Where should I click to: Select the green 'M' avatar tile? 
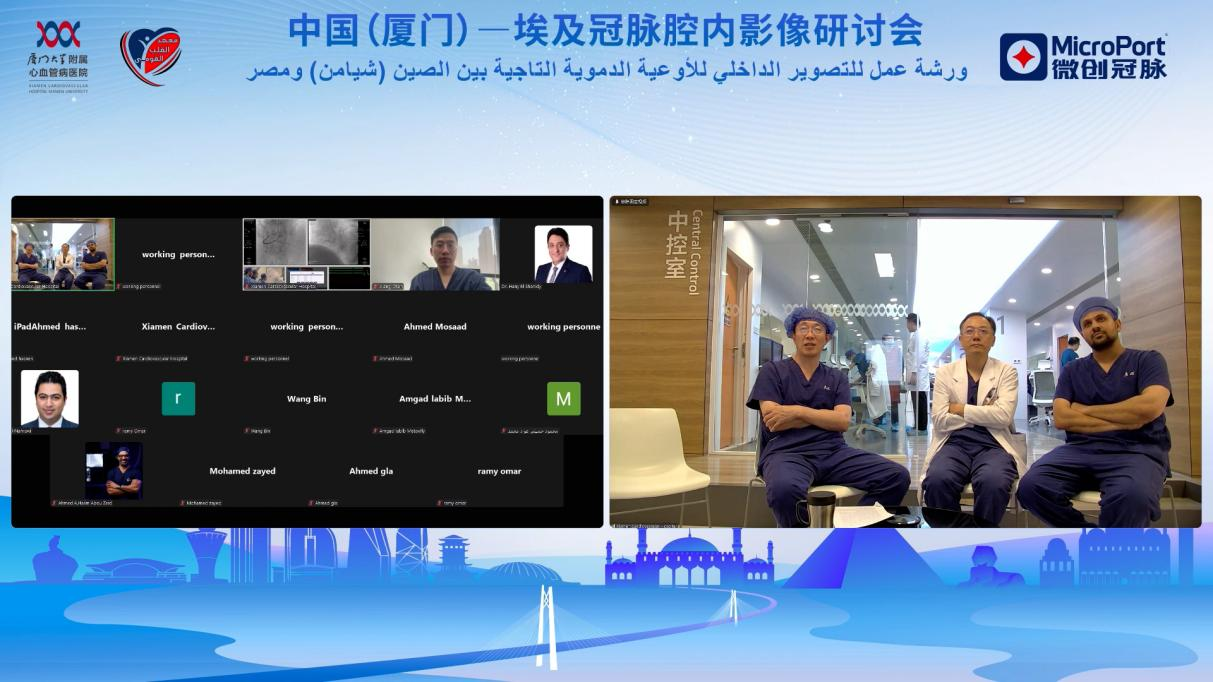pos(563,399)
